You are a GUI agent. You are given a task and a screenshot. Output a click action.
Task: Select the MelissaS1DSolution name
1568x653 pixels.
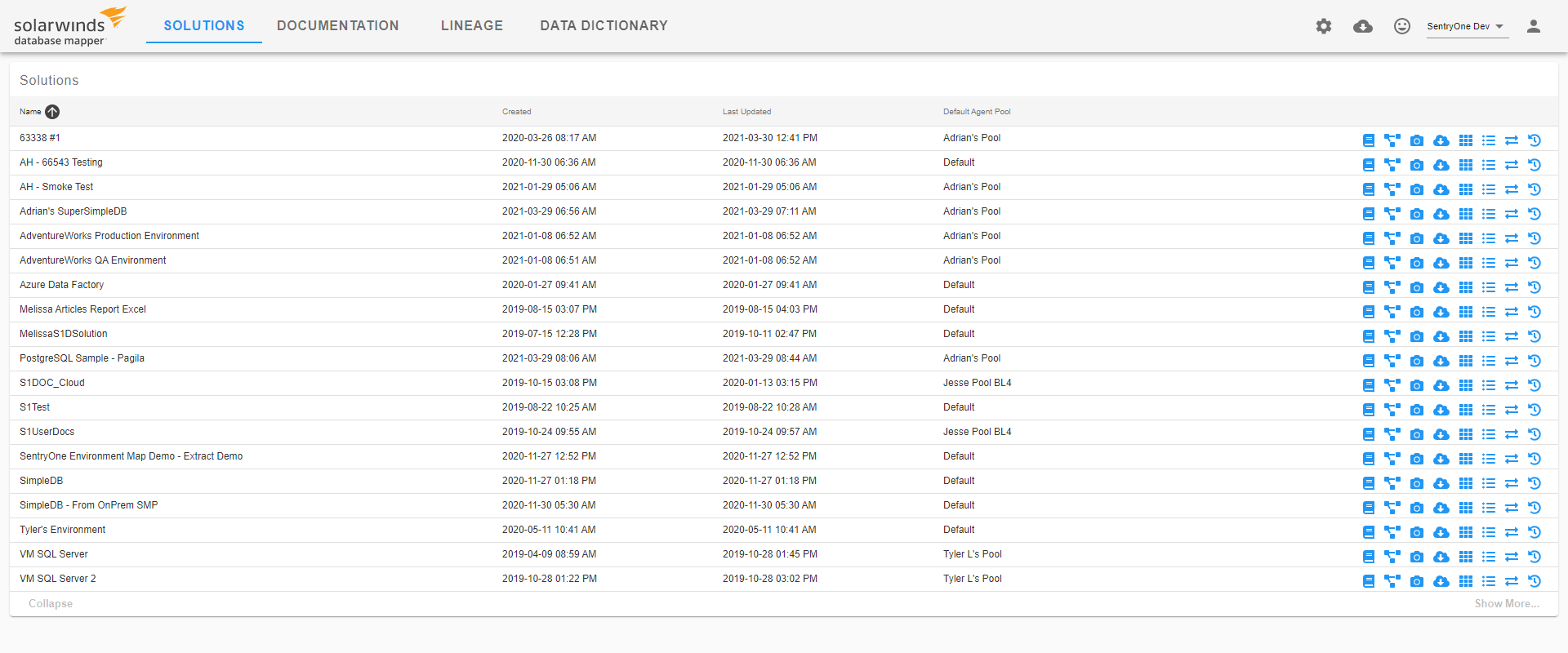pyautogui.click(x=64, y=334)
